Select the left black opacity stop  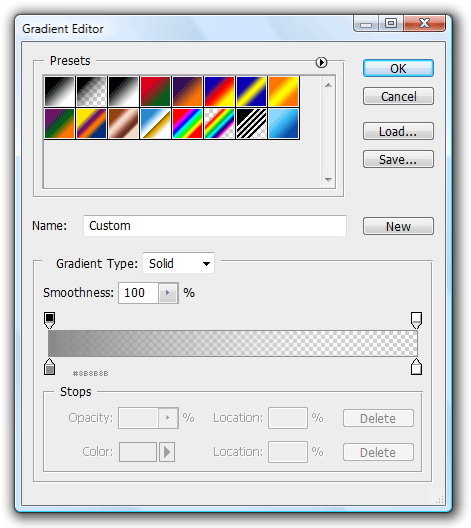[49, 320]
